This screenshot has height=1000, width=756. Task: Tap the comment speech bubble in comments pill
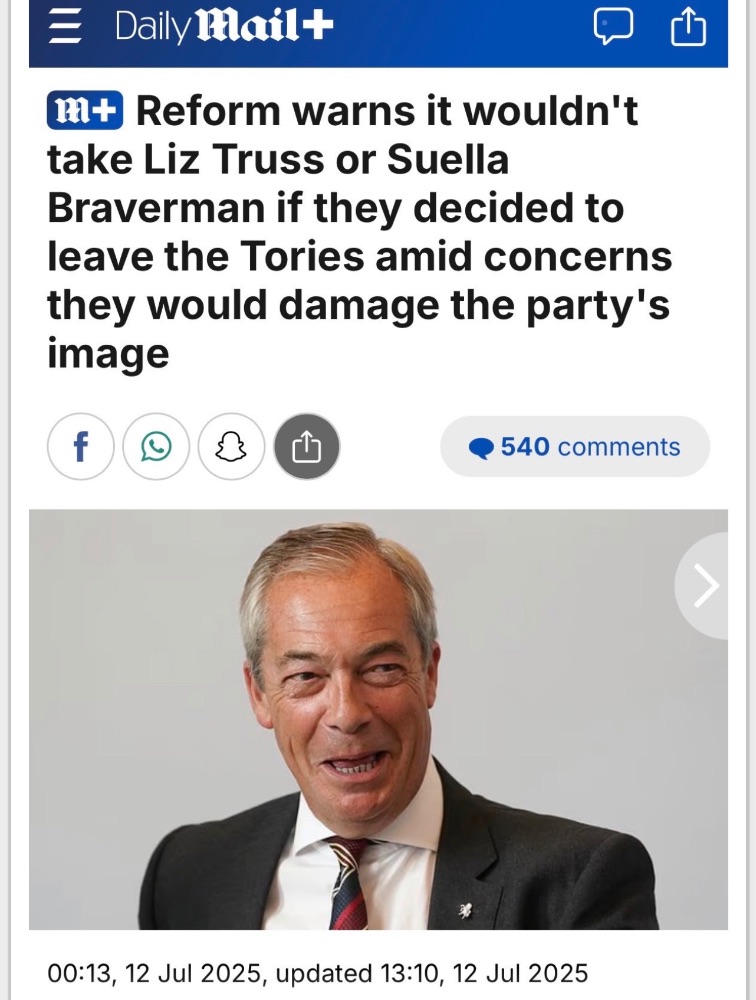482,448
